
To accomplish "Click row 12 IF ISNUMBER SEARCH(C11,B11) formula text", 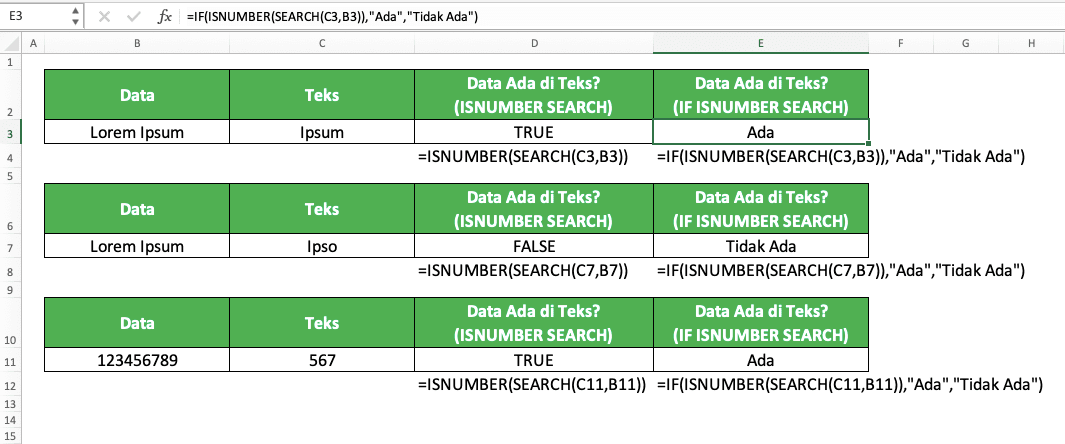I will pyautogui.click(x=850, y=386).
